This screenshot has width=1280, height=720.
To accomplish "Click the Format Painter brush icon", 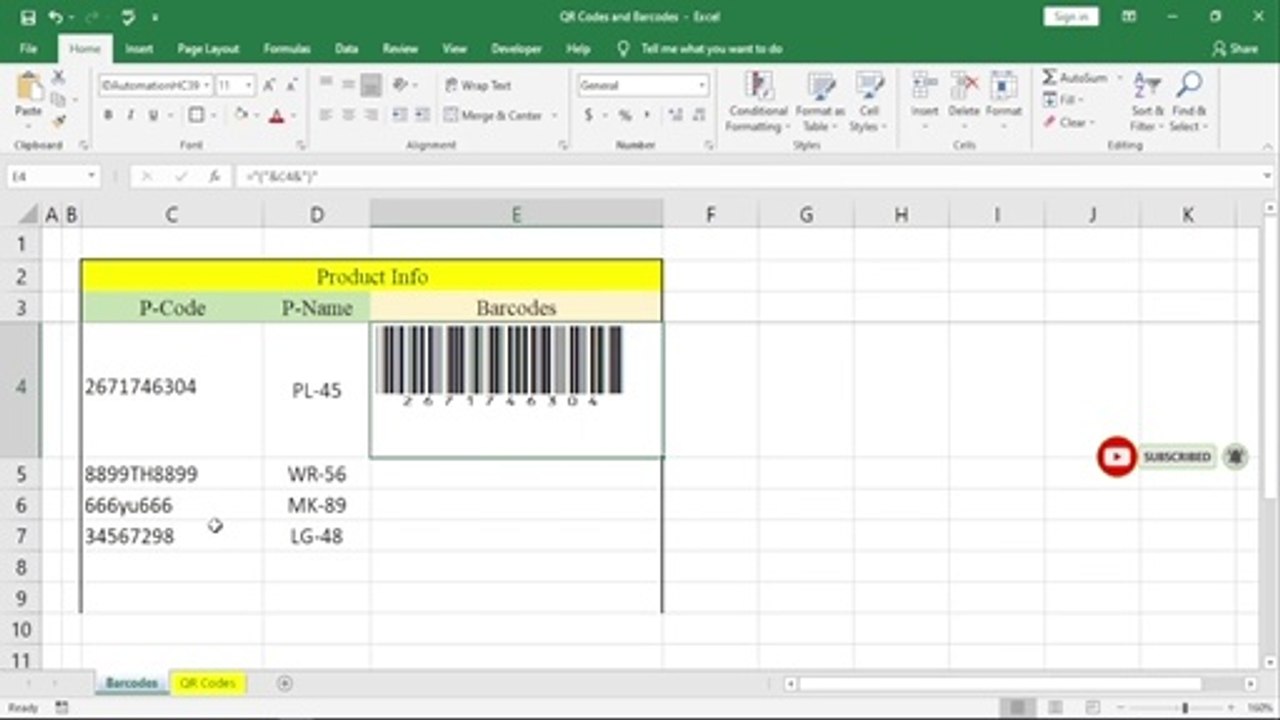I will click(58, 120).
